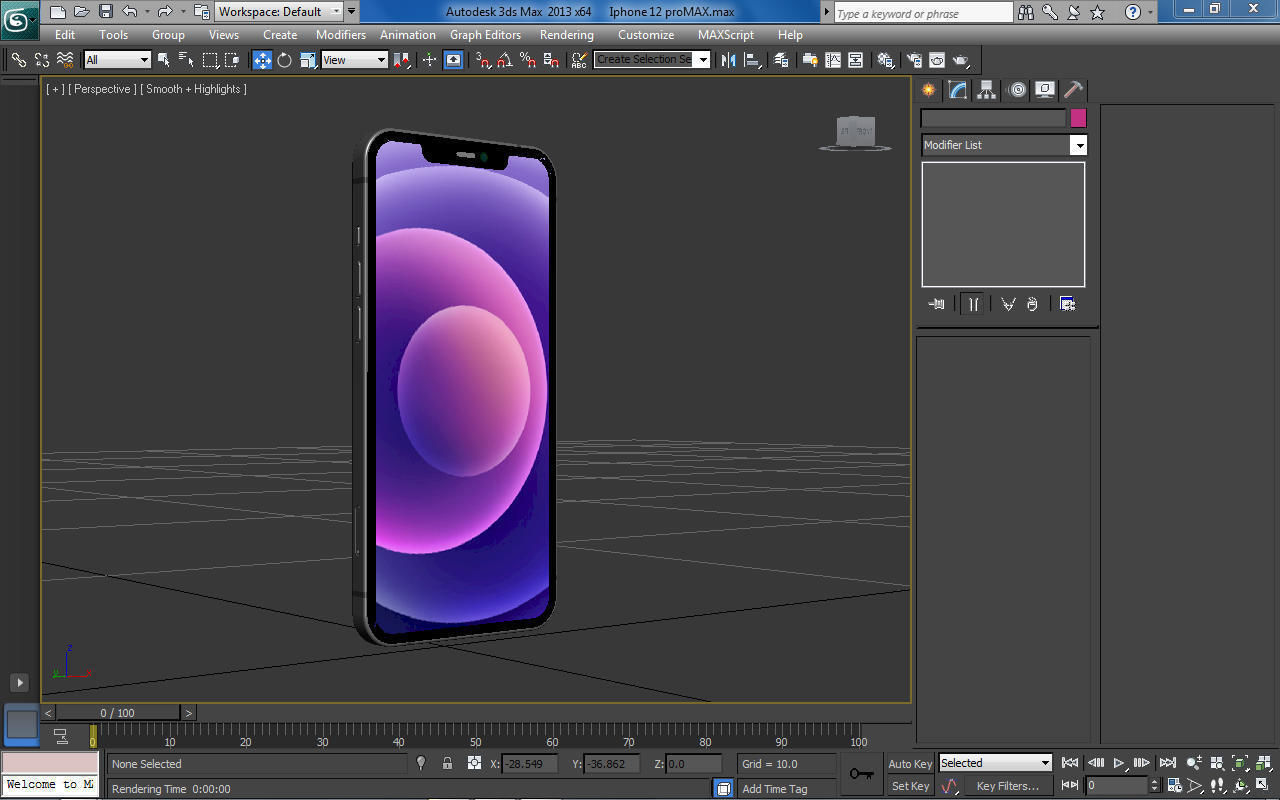This screenshot has height=800, width=1280.
Task: Click the Align tool icon
Action: point(752,60)
